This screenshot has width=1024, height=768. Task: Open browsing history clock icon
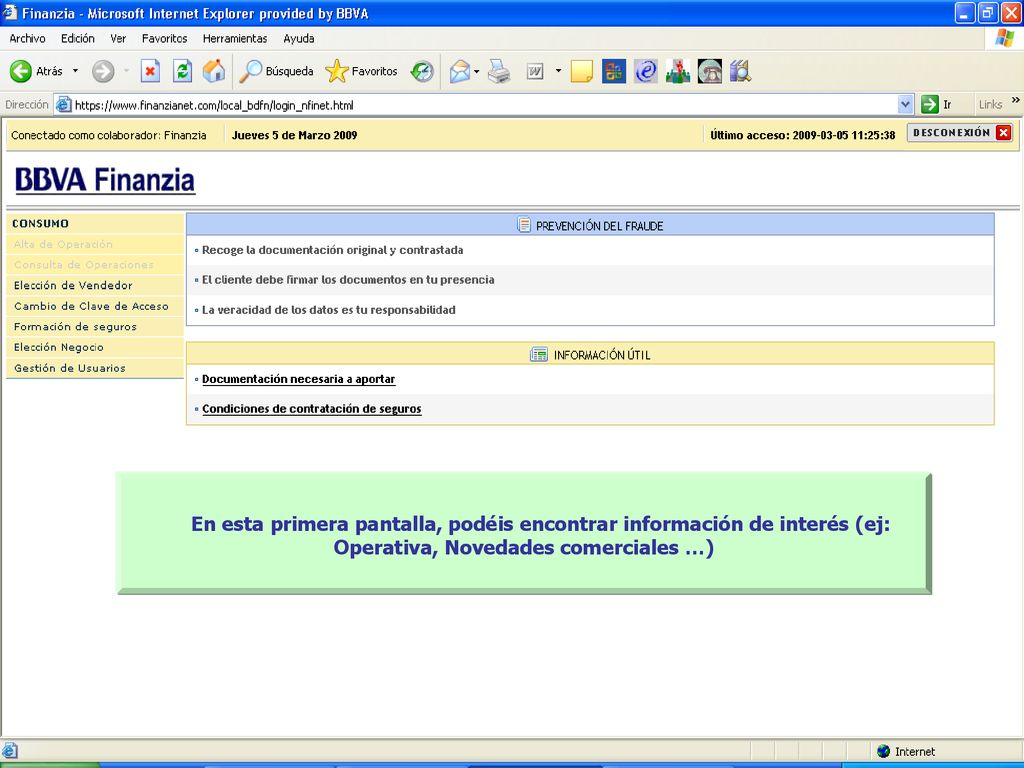(422, 71)
